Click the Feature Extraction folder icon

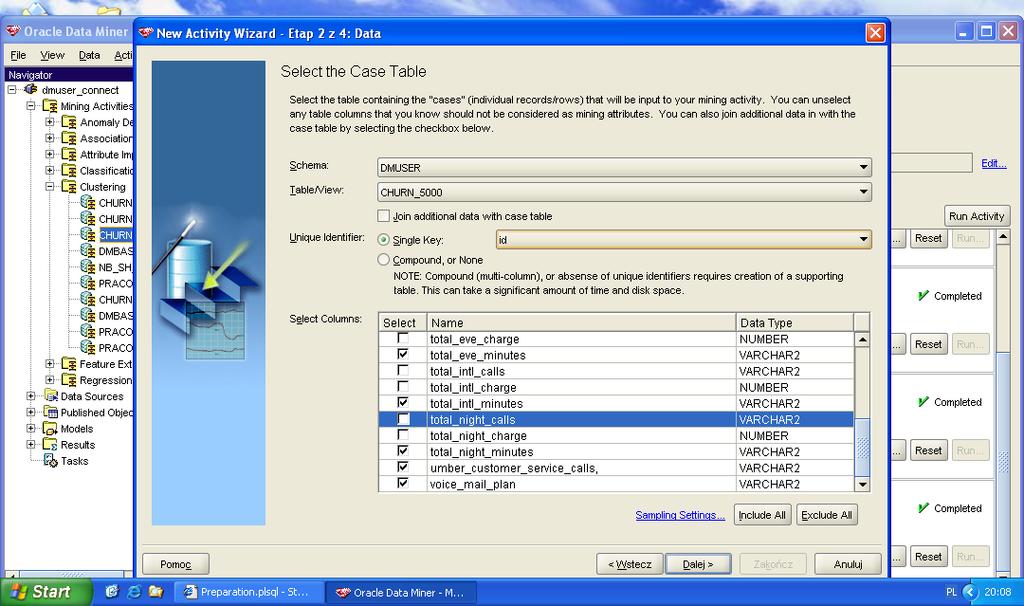(69, 364)
